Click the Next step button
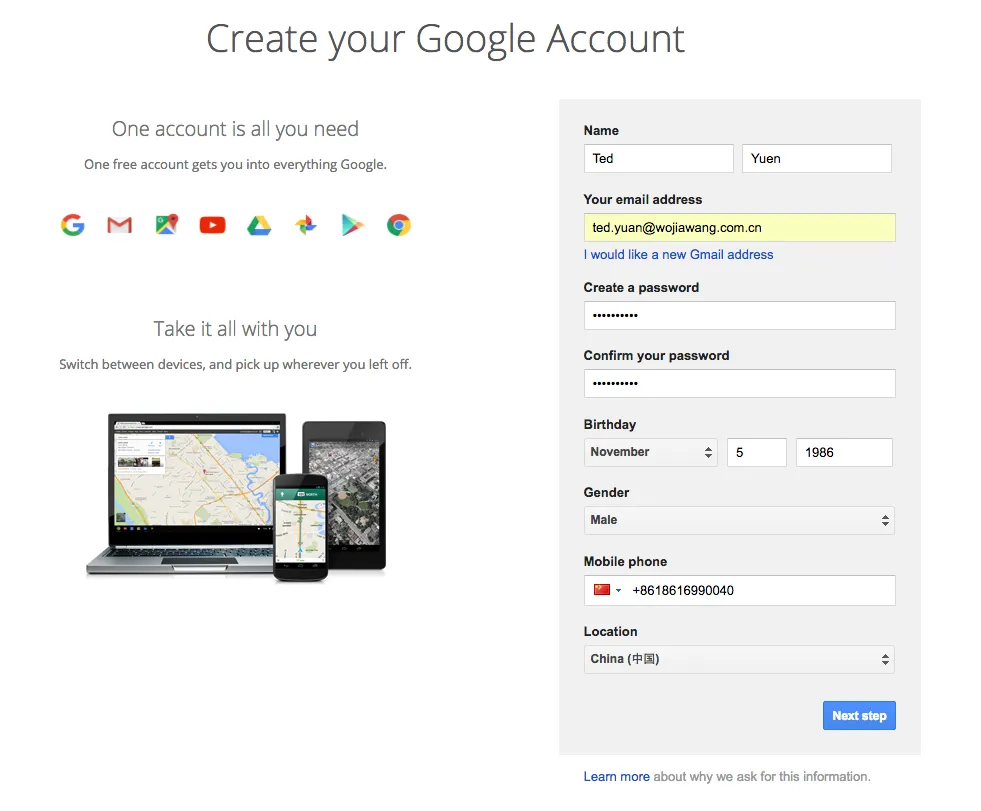This screenshot has height=811, width=981. coord(859,715)
